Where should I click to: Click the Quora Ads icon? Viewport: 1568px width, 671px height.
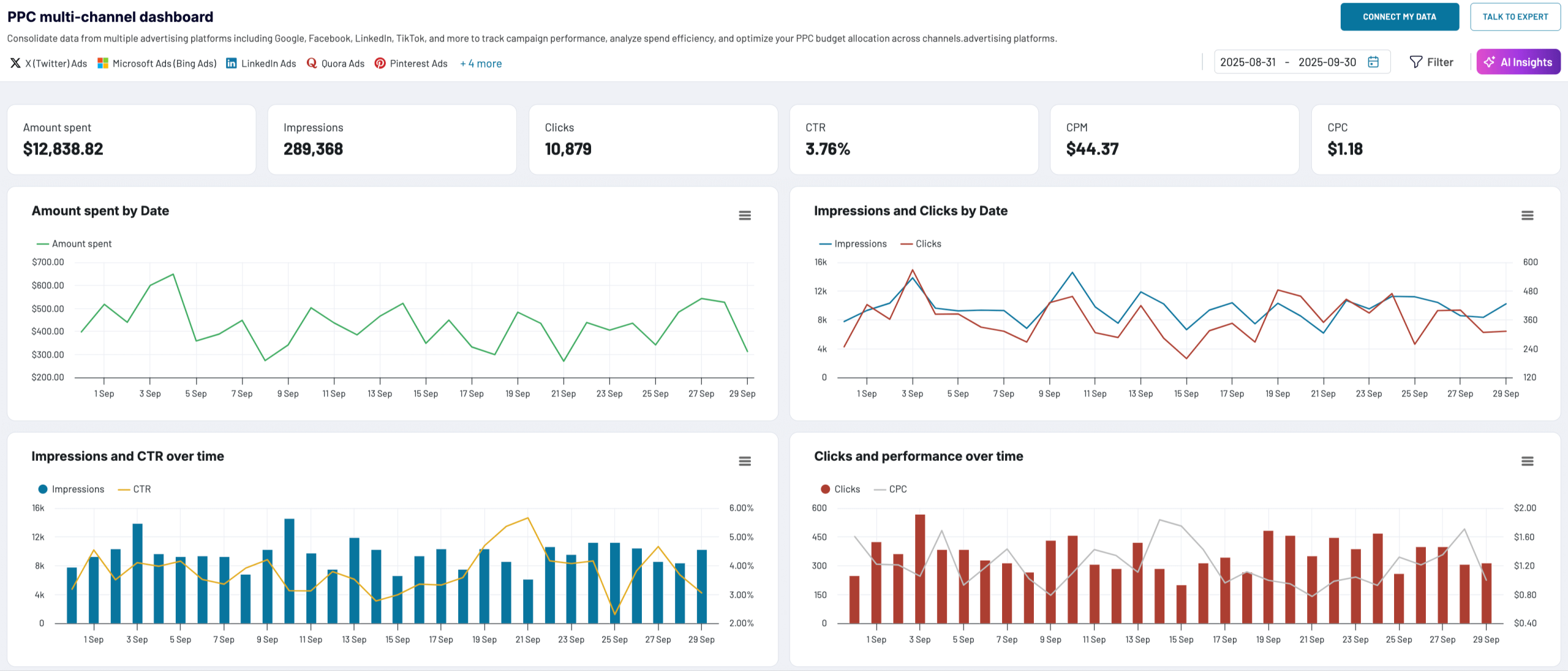(x=312, y=63)
